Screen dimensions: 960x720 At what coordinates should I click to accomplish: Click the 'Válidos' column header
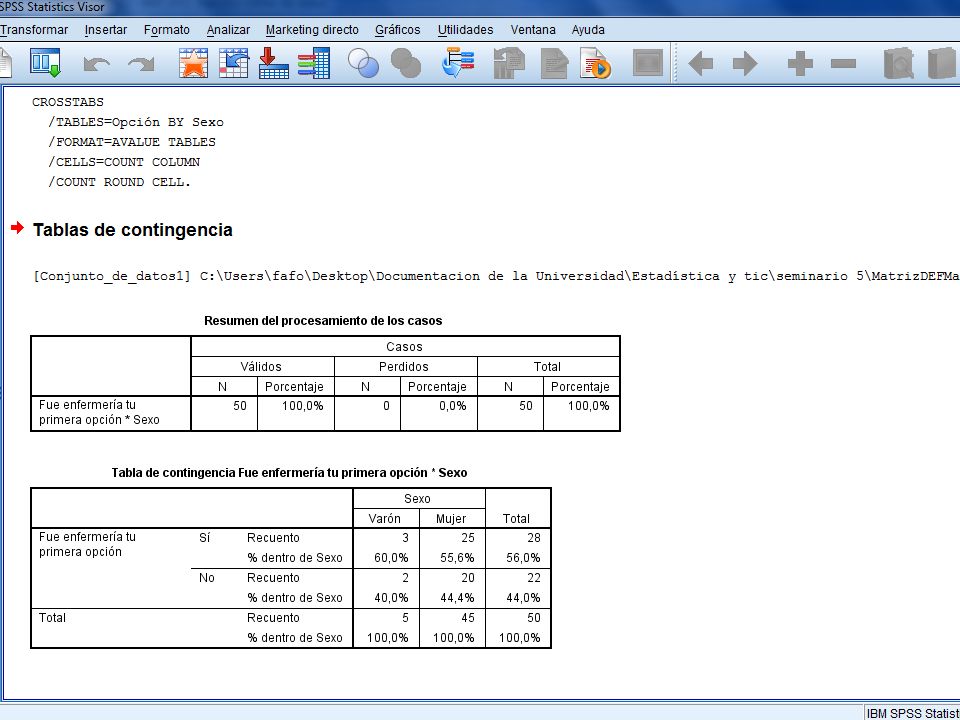261,367
